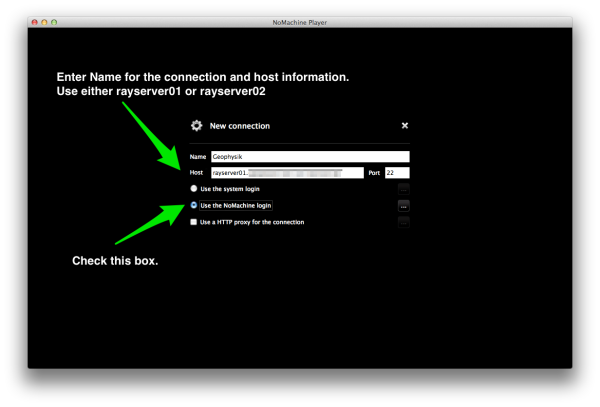600x407 pixels.
Task: Click the red close window button
Action: pos(35,21)
